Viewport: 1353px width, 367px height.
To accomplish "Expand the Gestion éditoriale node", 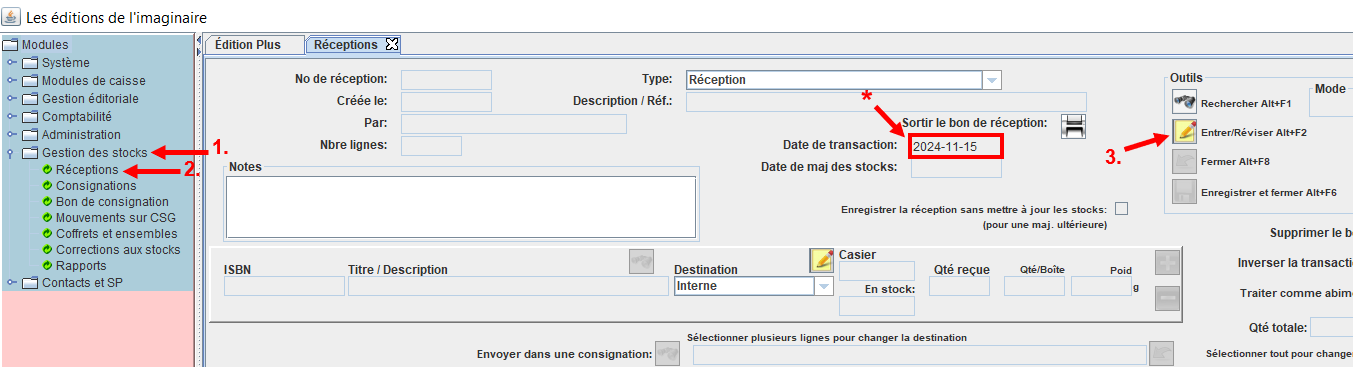I will point(11,99).
